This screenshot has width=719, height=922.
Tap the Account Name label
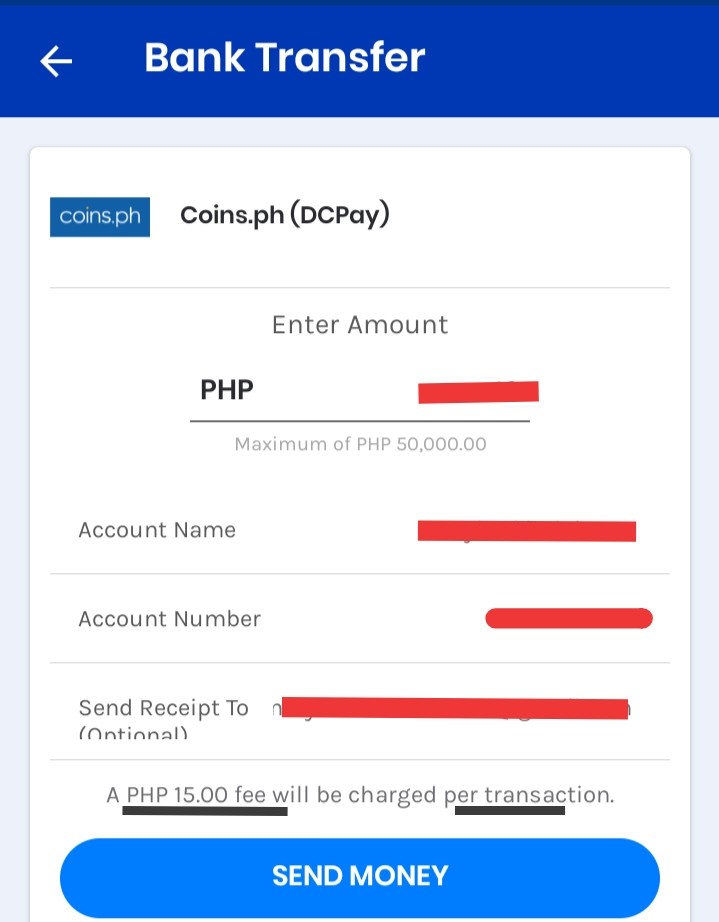[157, 530]
